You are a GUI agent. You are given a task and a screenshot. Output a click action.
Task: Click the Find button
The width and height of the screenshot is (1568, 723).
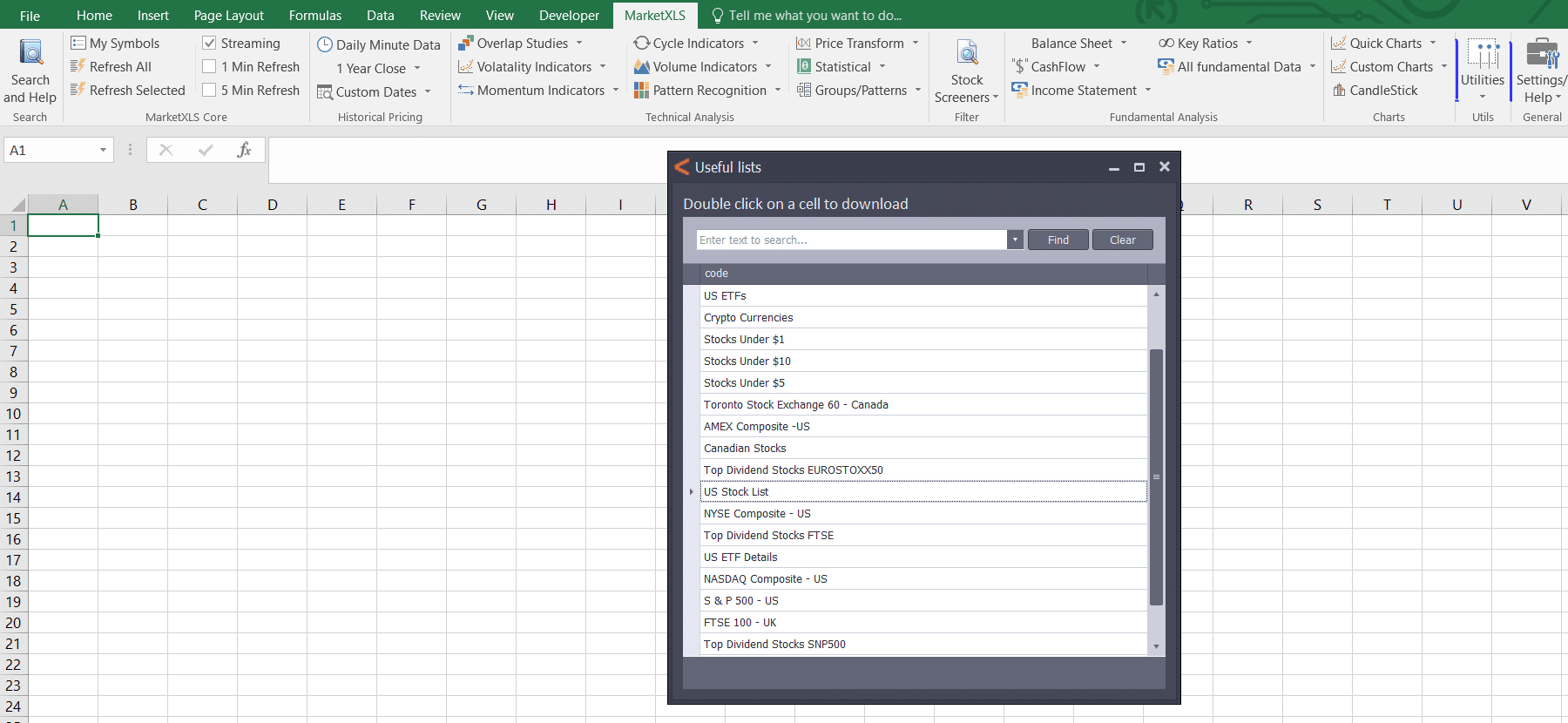point(1058,240)
